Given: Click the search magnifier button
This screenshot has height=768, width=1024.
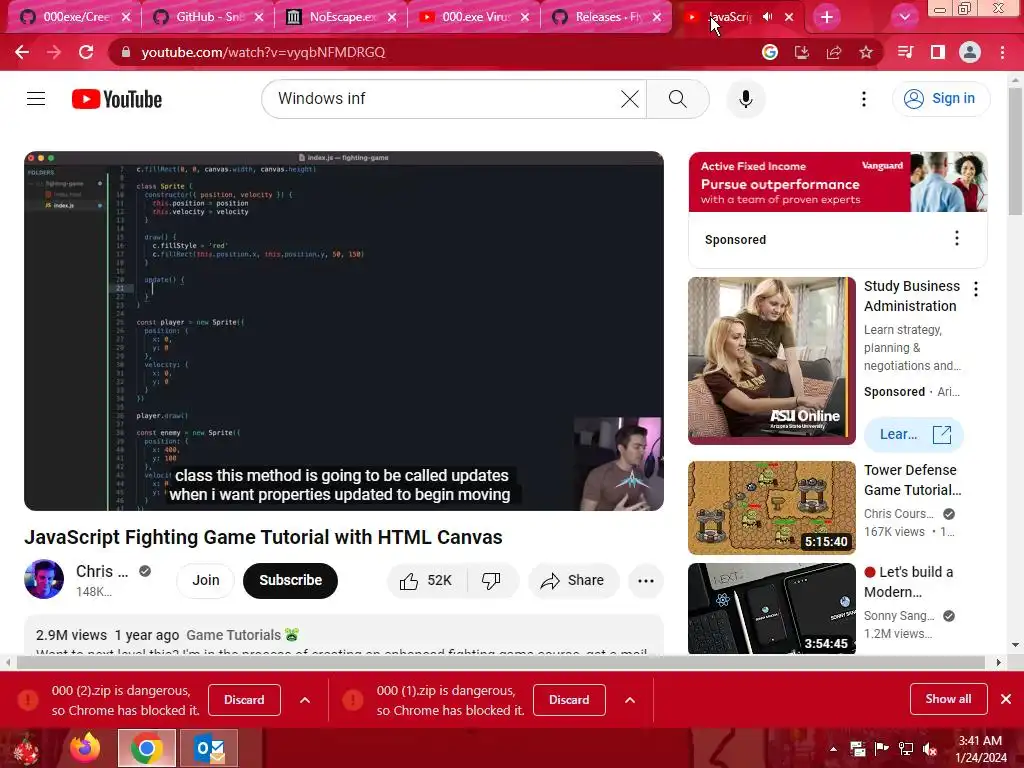Looking at the screenshot, I should coord(678,99).
